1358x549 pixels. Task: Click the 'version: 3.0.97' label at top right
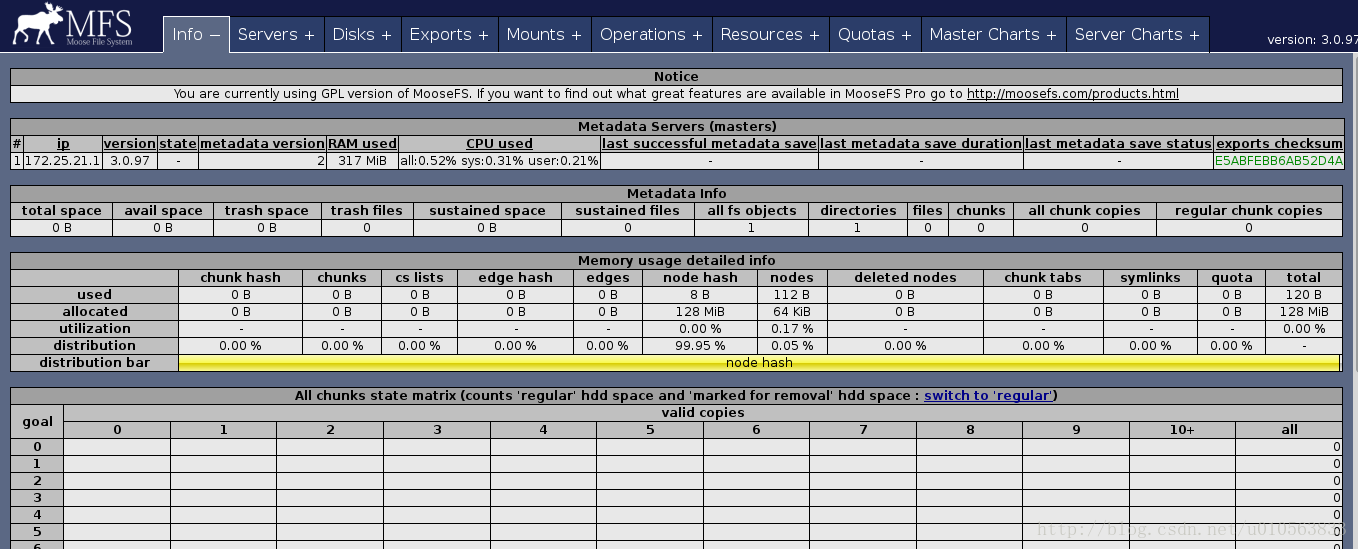[x=1312, y=40]
